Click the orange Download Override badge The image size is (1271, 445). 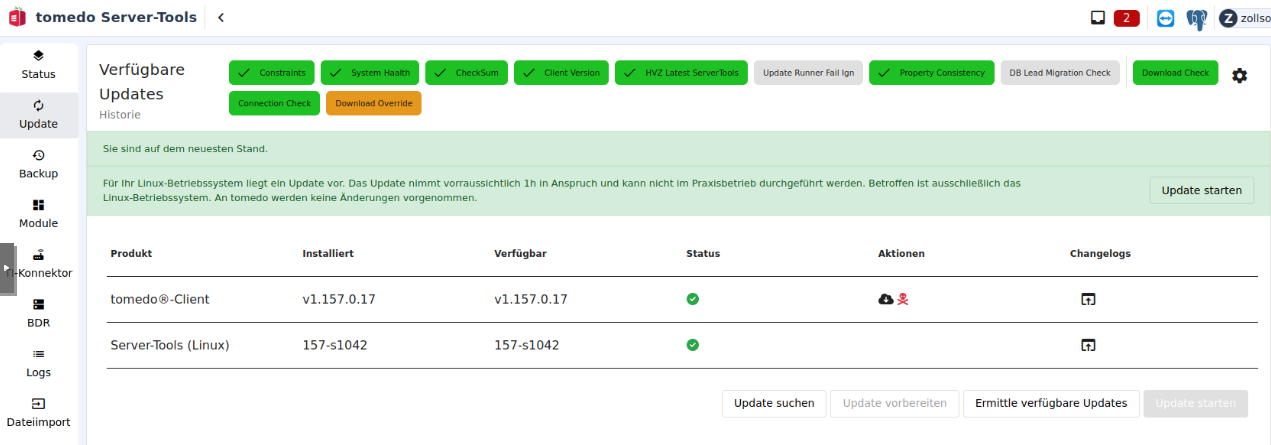374,103
